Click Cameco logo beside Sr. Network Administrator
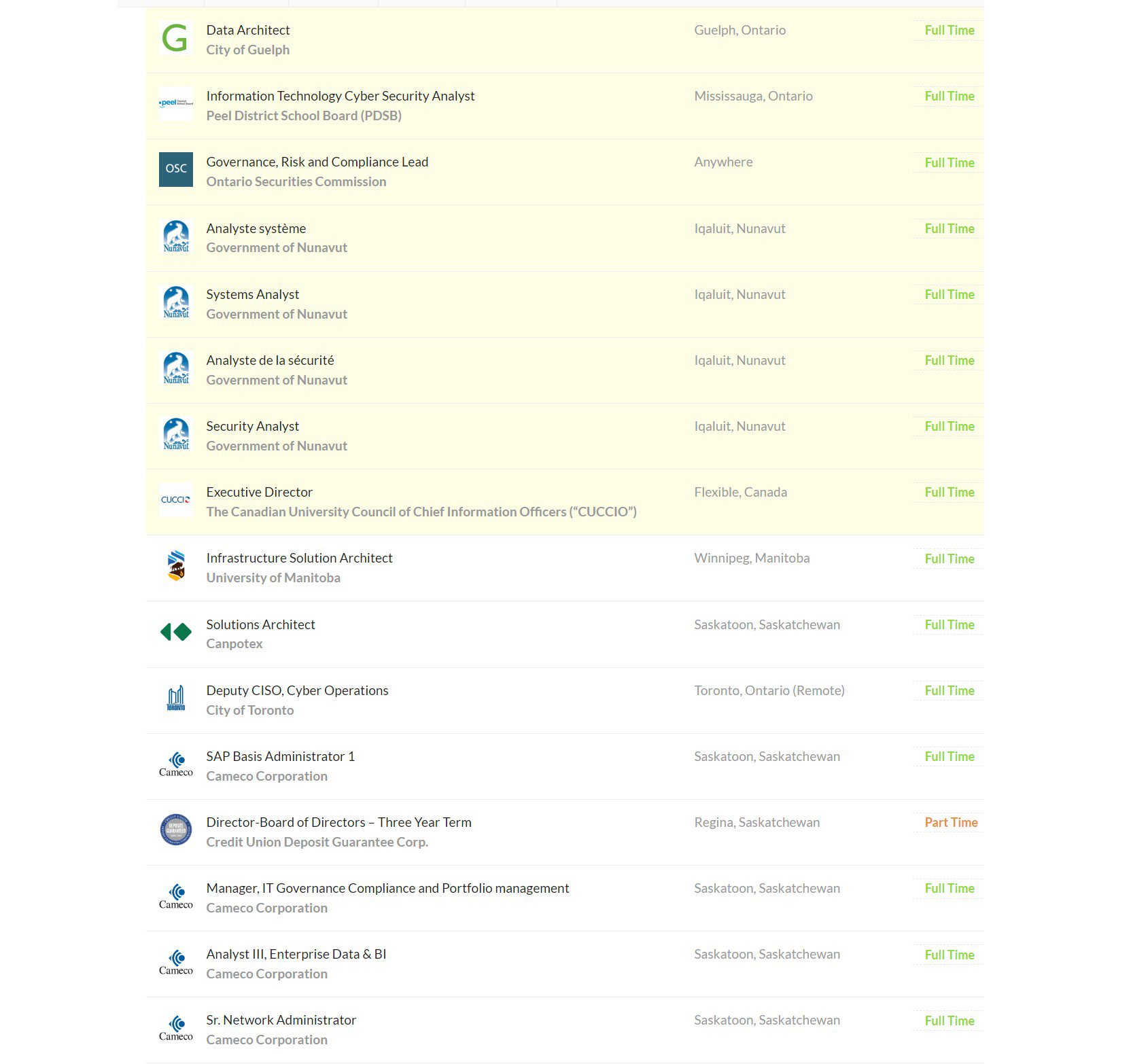Screen dimensions: 1131x1064 click(175, 1027)
